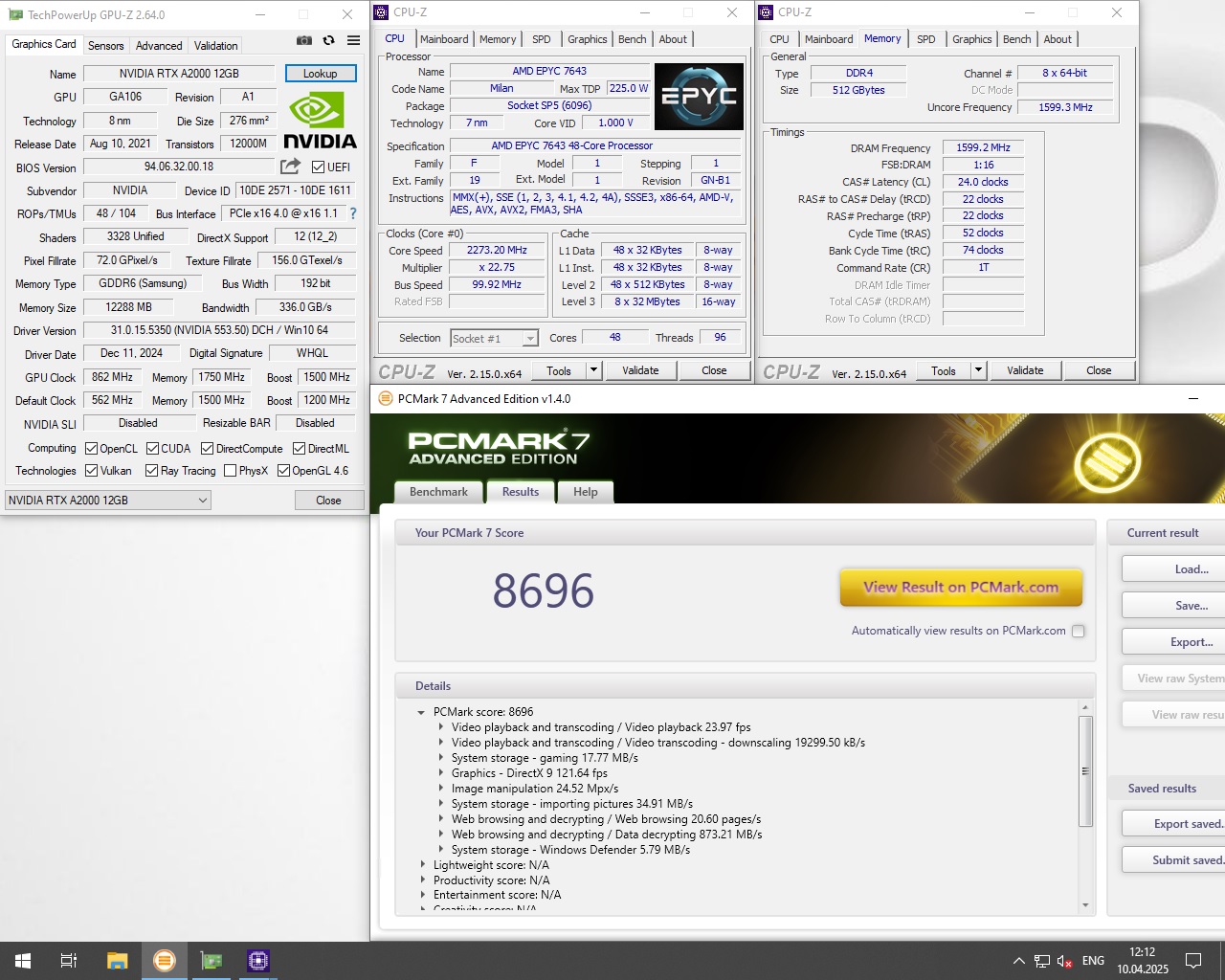Switch to GPU-Z Sensors tab
This screenshot has height=980, width=1225.
click(x=105, y=45)
